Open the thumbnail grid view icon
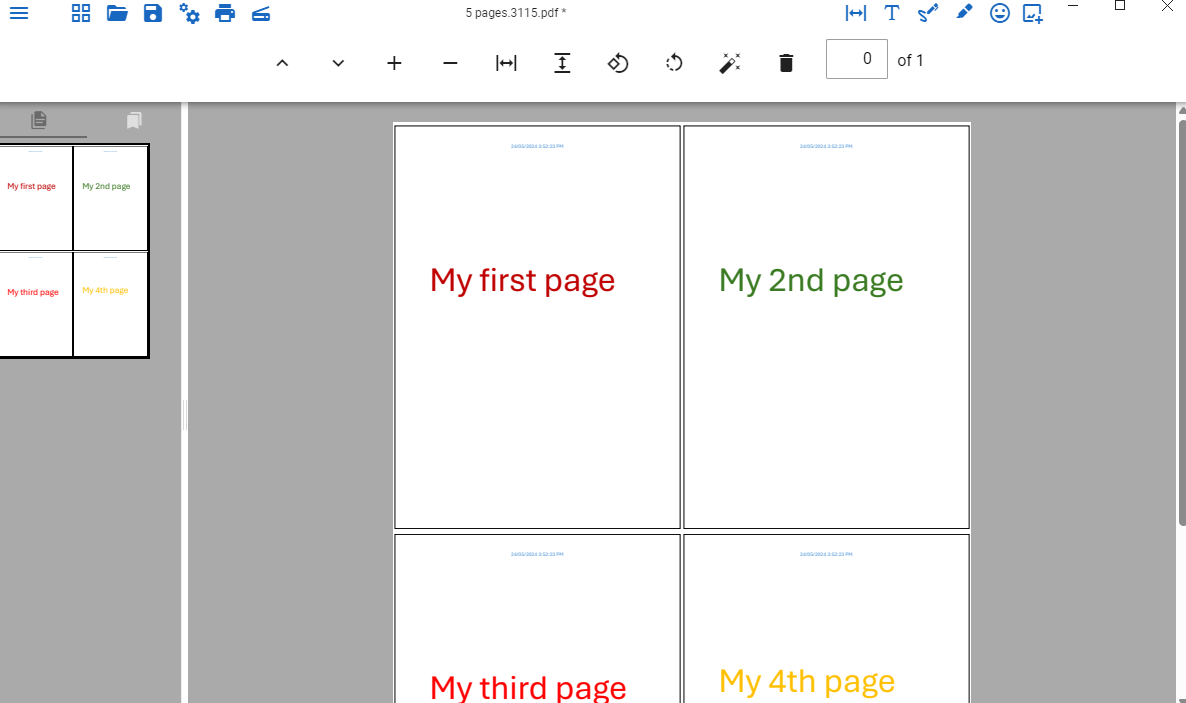Image resolution: width=1186 pixels, height=703 pixels. coord(81,14)
